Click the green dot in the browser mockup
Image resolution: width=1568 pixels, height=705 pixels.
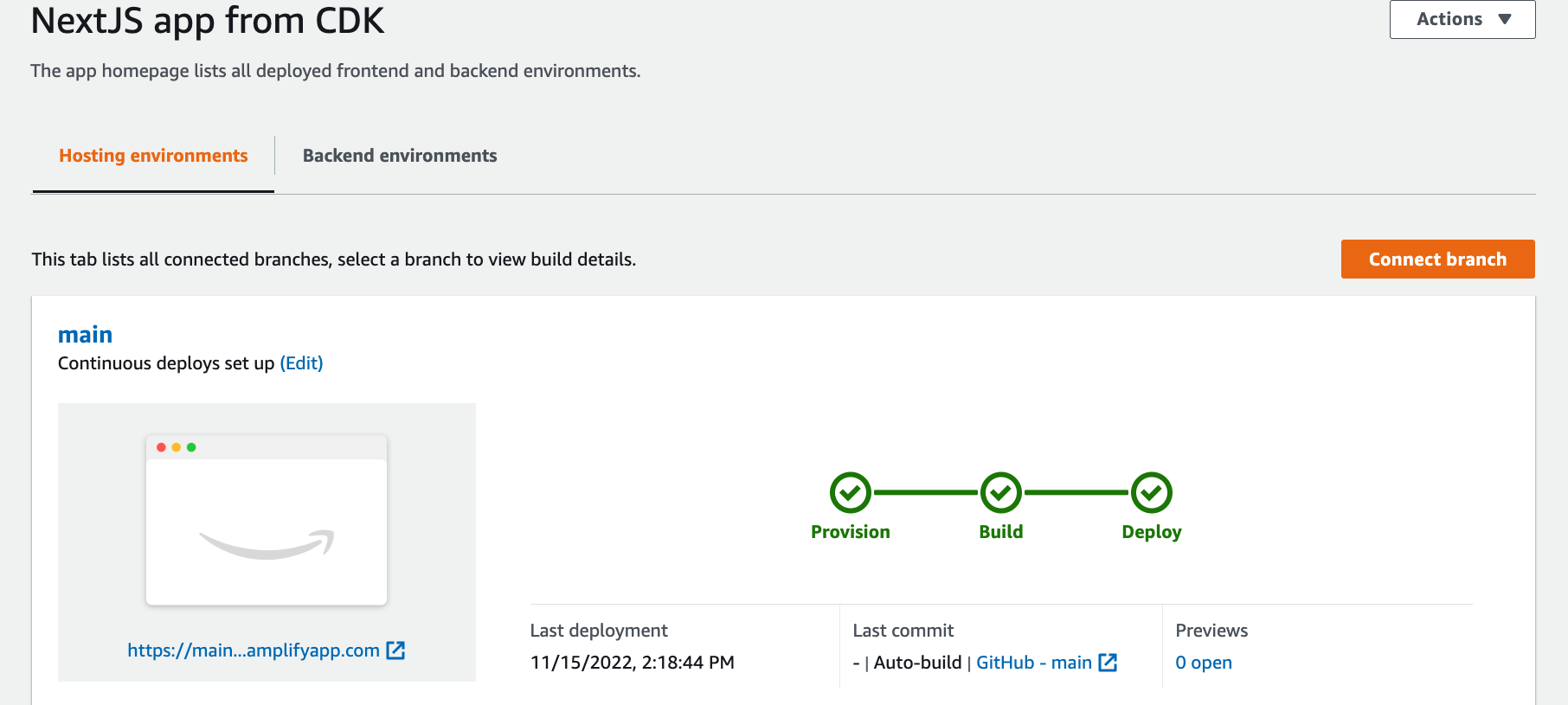click(x=190, y=447)
